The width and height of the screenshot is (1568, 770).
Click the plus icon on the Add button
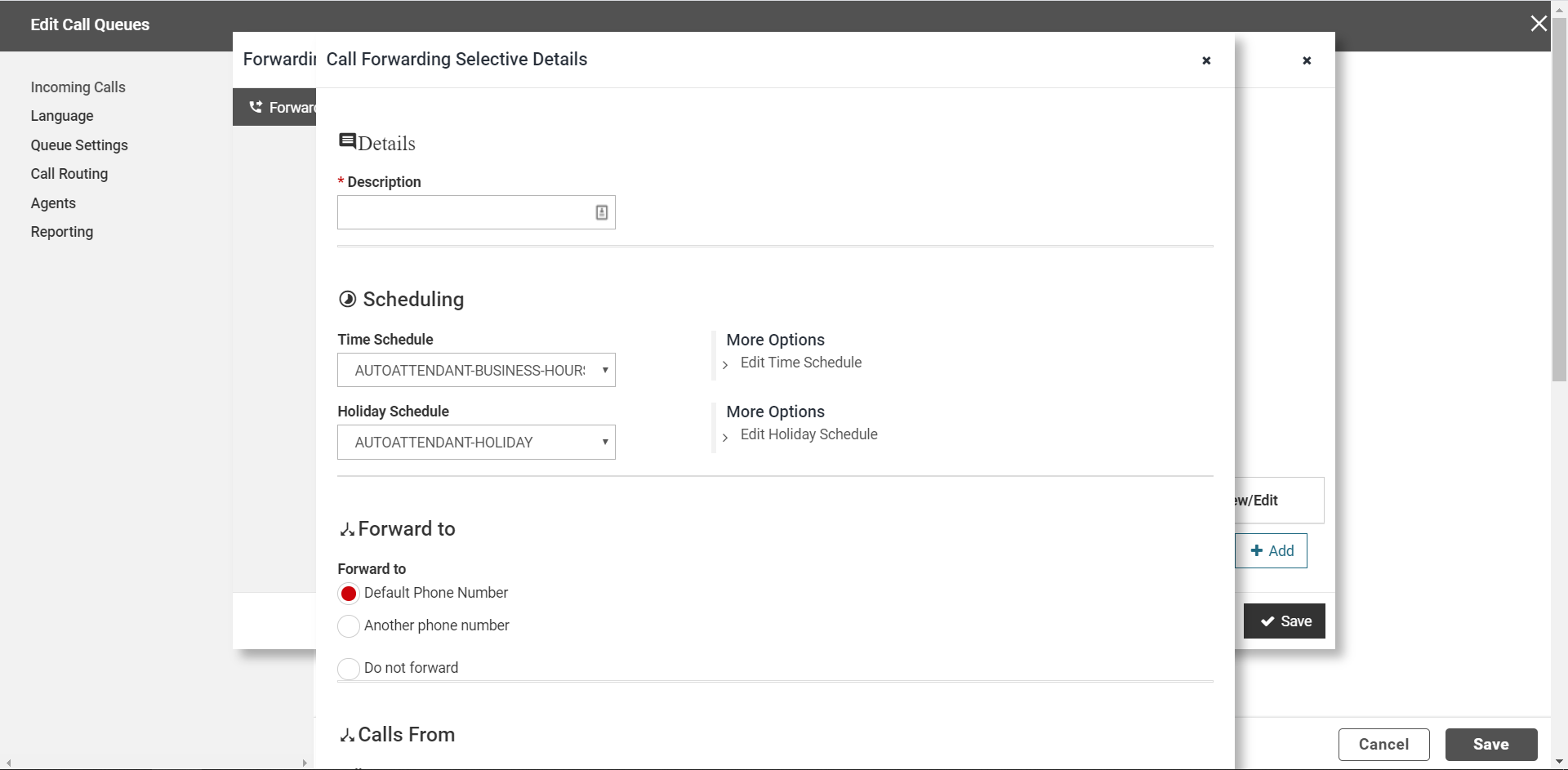tap(1257, 550)
